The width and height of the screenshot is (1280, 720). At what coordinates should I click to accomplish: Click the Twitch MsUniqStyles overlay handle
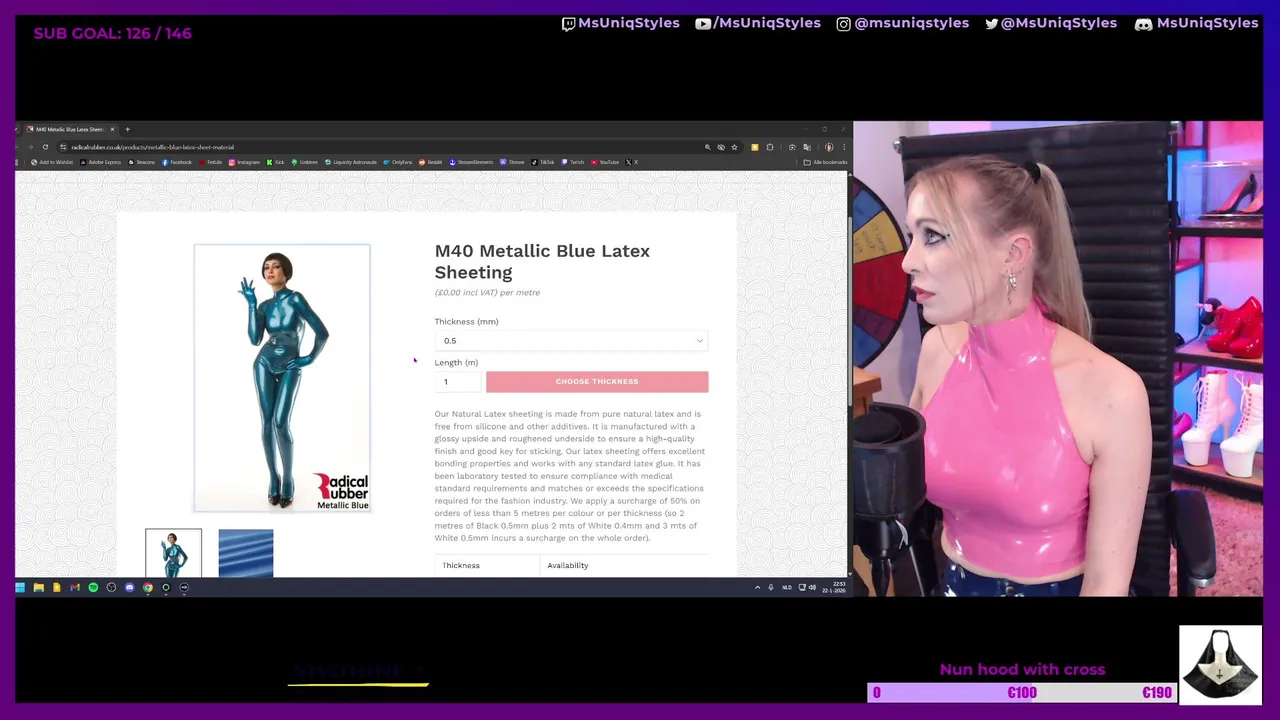tap(620, 23)
